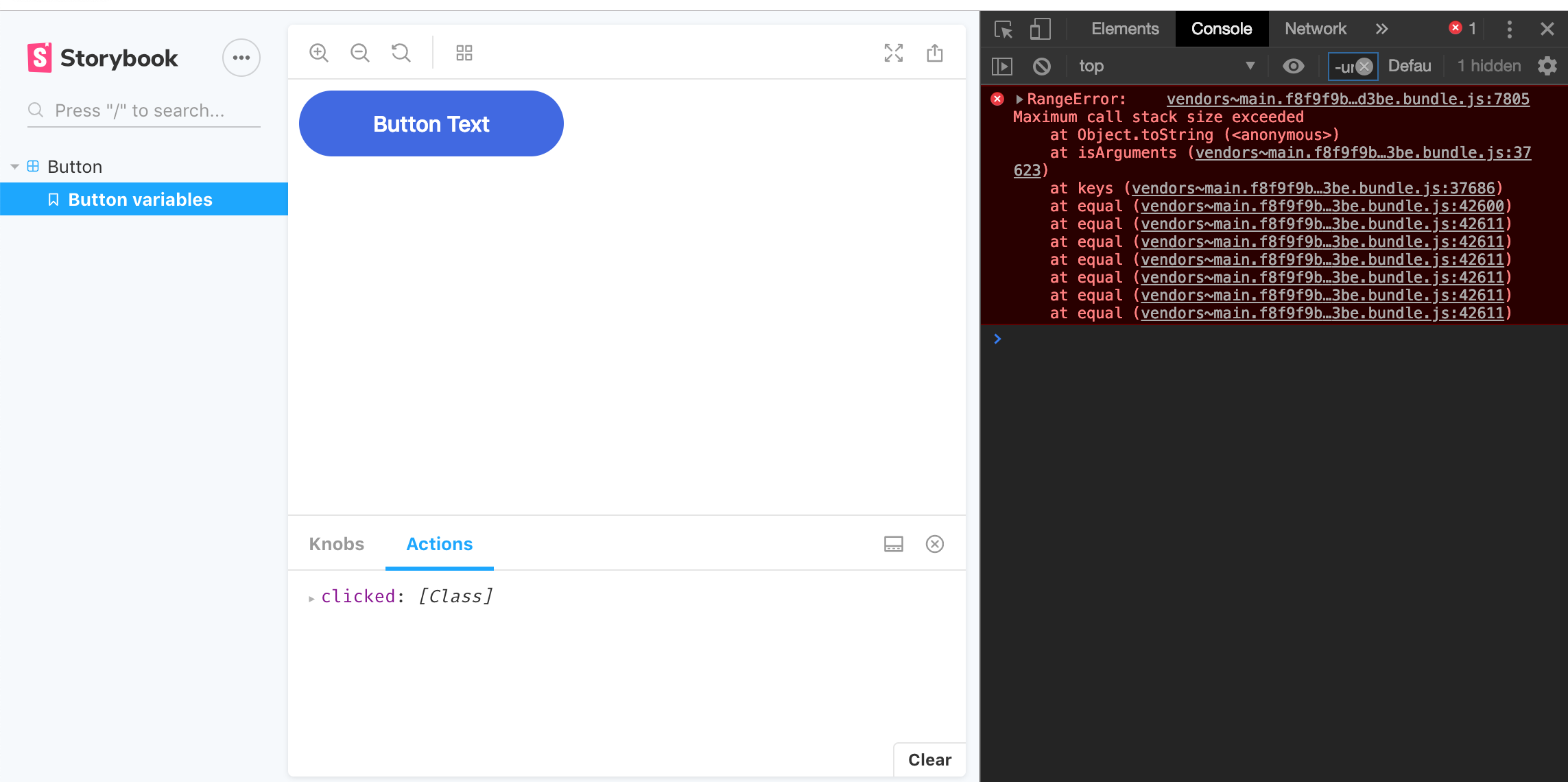Open the Network tab in DevTools
The image size is (1568, 782).
(1315, 29)
